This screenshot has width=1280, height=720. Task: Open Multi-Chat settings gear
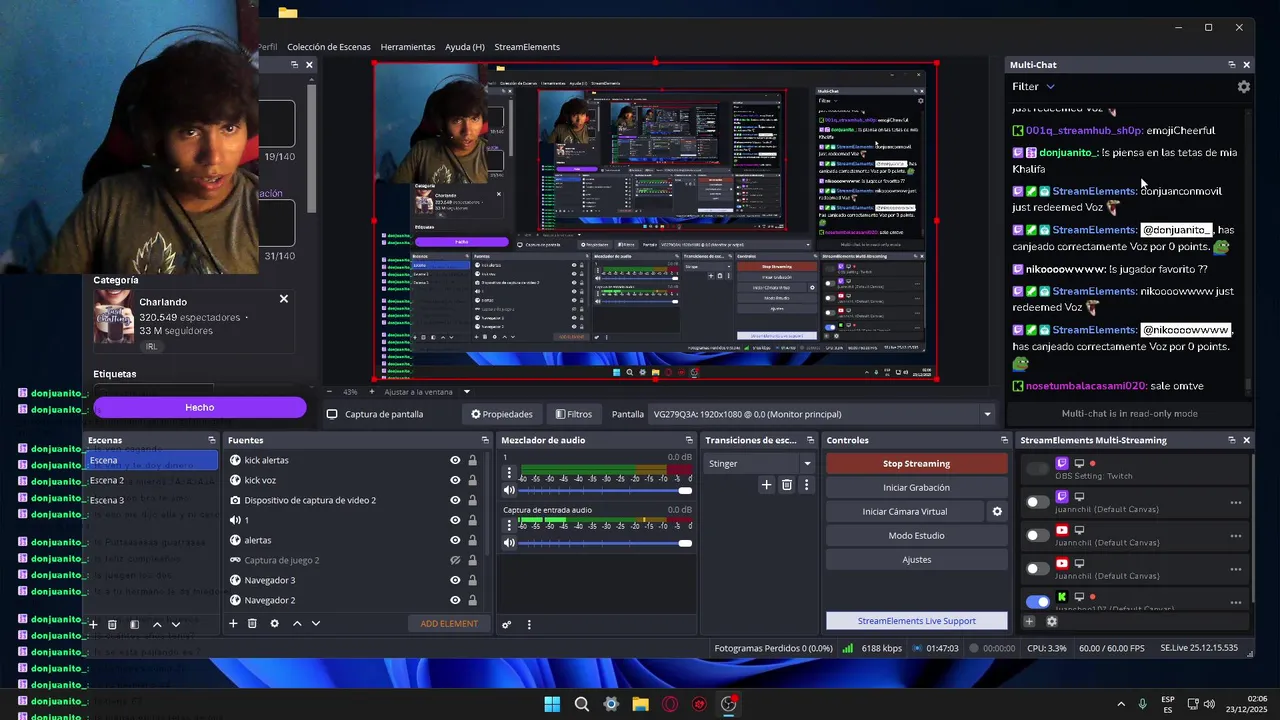coord(1244,87)
